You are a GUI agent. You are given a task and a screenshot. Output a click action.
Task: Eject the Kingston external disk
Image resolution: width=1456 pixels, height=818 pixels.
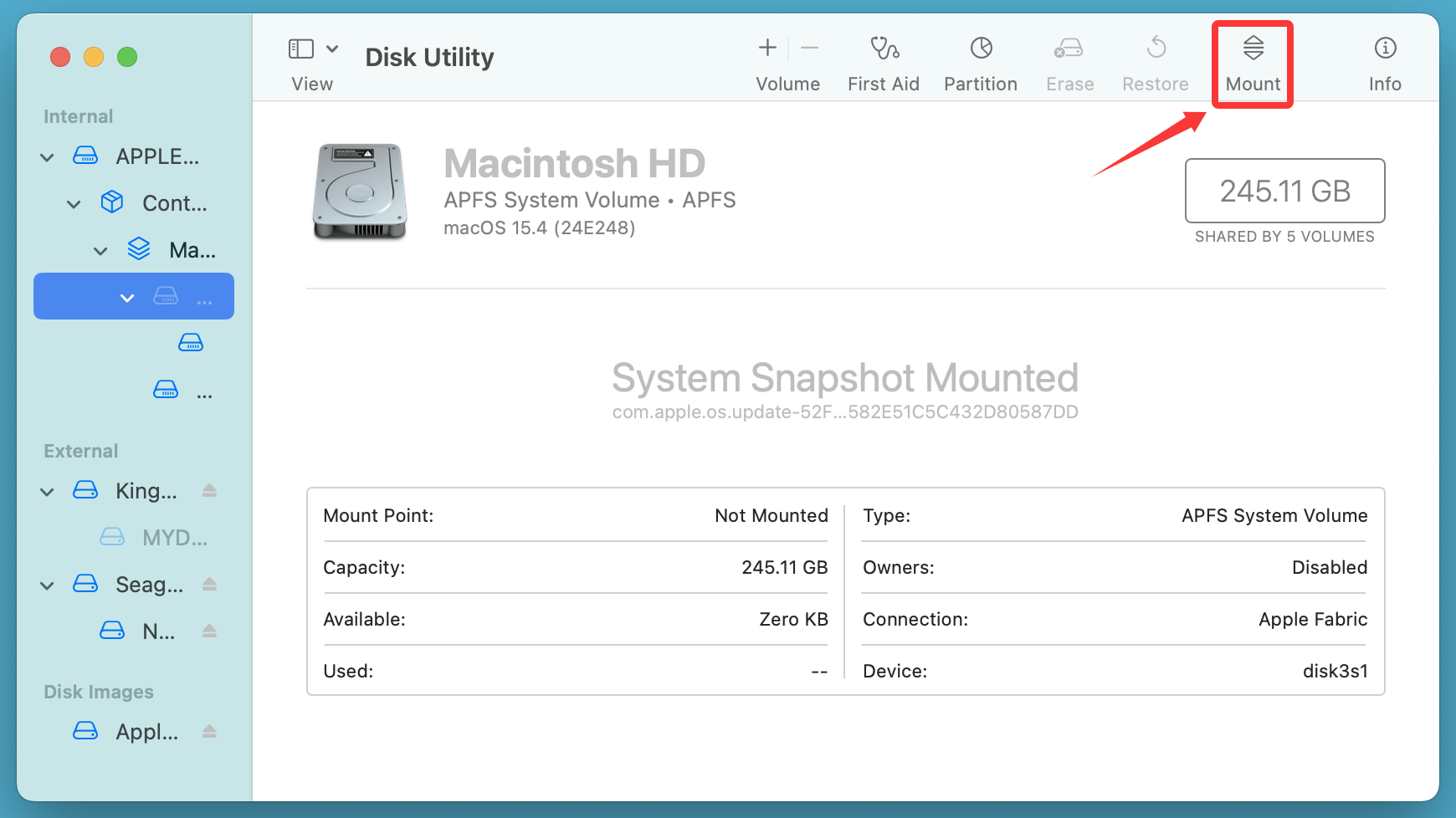pyautogui.click(x=209, y=491)
